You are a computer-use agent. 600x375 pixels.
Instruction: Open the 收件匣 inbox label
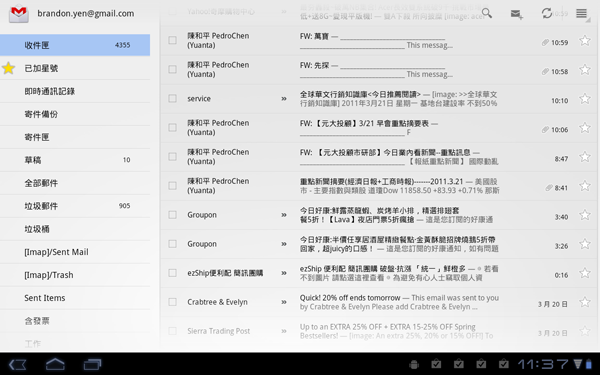pos(75,45)
